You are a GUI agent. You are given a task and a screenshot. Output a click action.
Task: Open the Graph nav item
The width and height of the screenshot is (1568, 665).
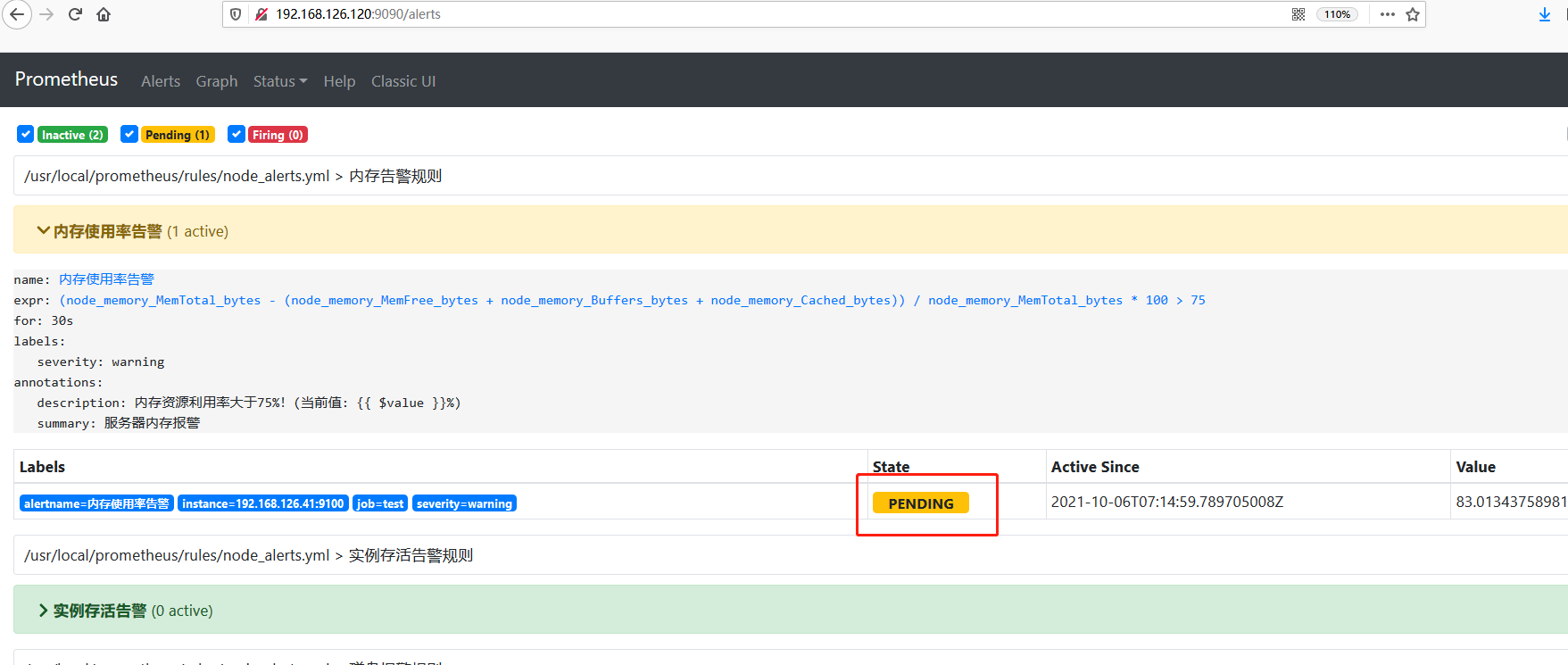[217, 81]
